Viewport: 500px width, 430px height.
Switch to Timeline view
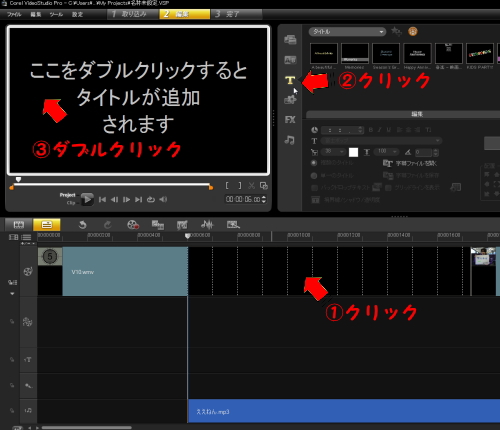[47, 225]
